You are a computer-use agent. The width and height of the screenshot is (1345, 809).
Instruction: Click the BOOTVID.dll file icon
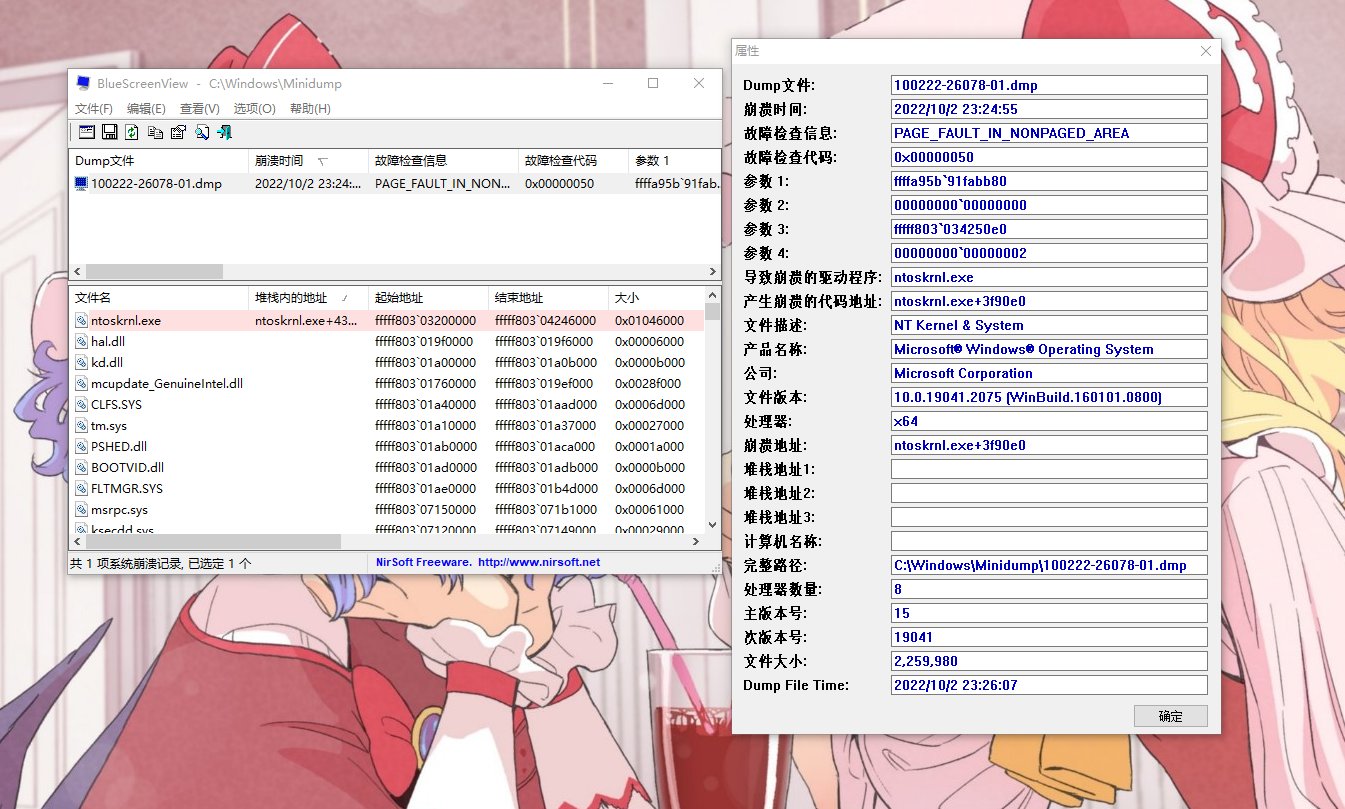click(81, 468)
